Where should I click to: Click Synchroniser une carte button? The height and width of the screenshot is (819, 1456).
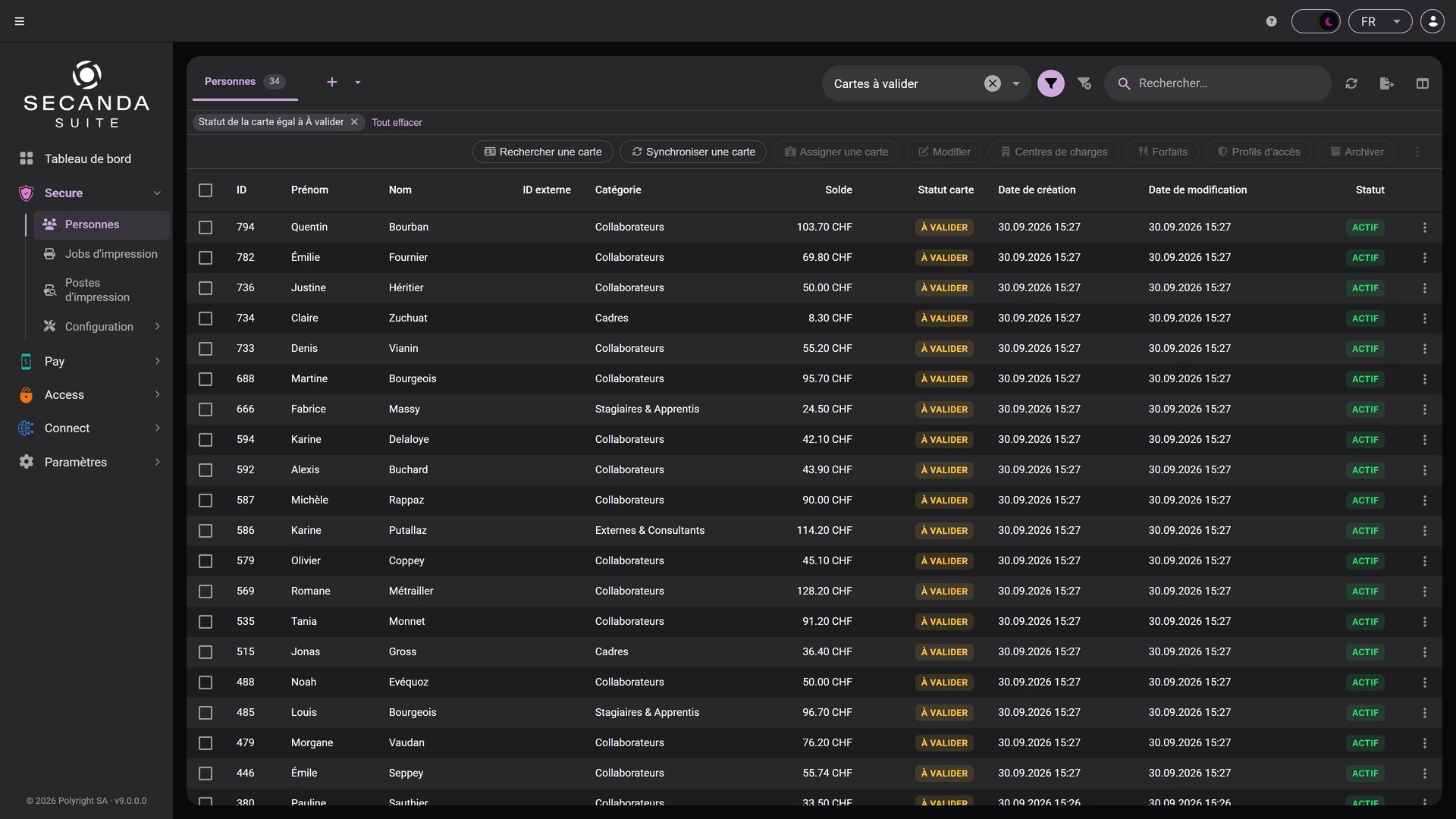693,152
